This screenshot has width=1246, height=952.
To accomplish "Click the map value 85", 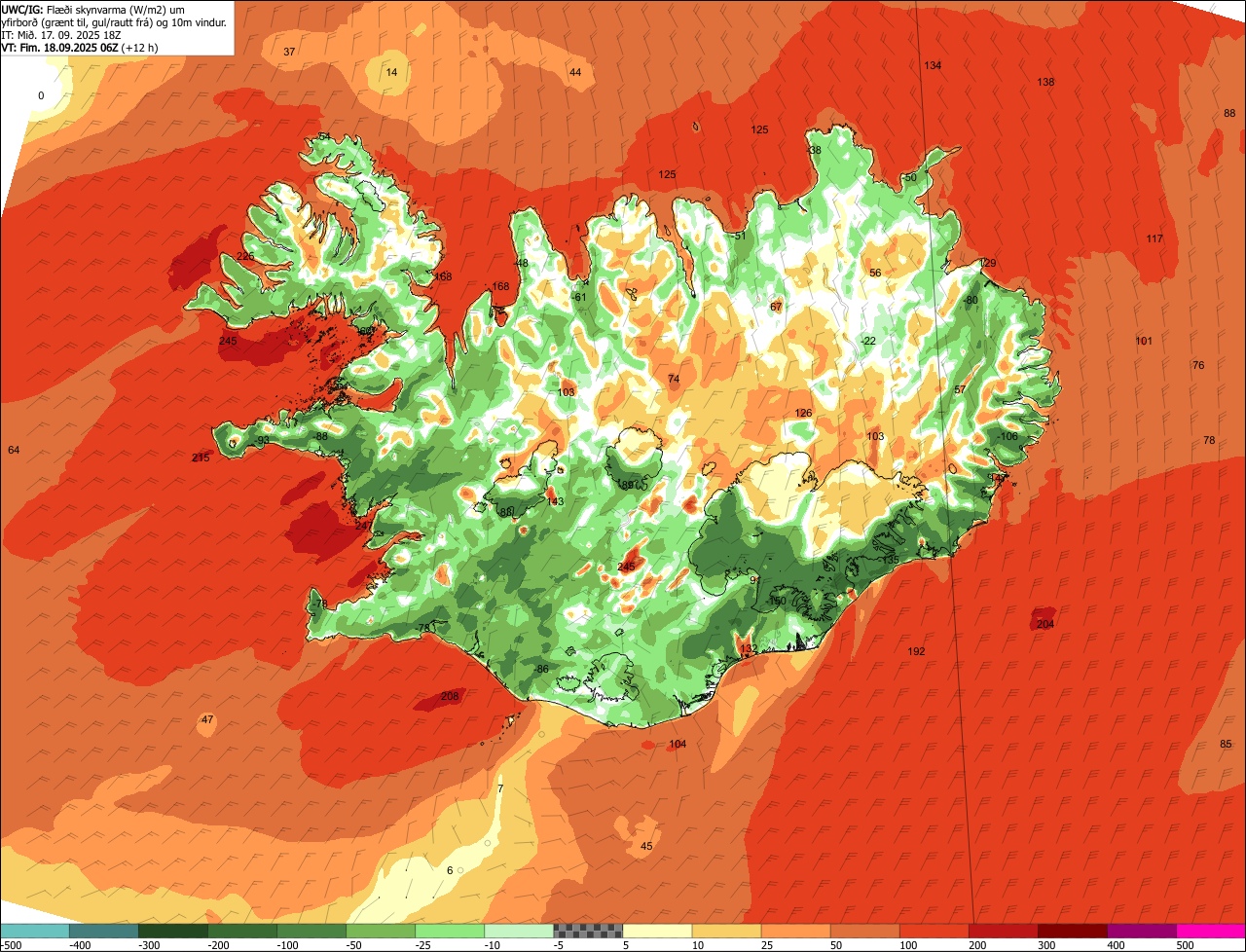I will click(x=1226, y=745).
